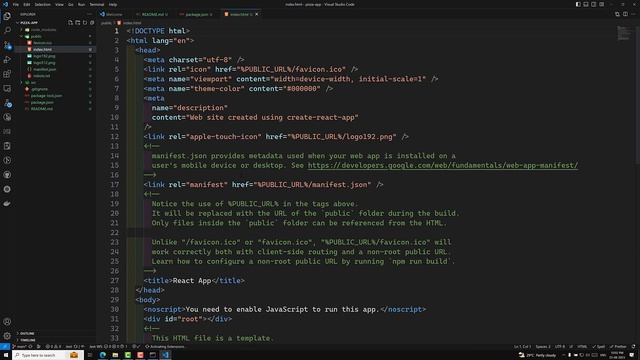This screenshot has width=640, height=360.
Task: Expand the node_modules folder
Action: click(x=55, y=30)
